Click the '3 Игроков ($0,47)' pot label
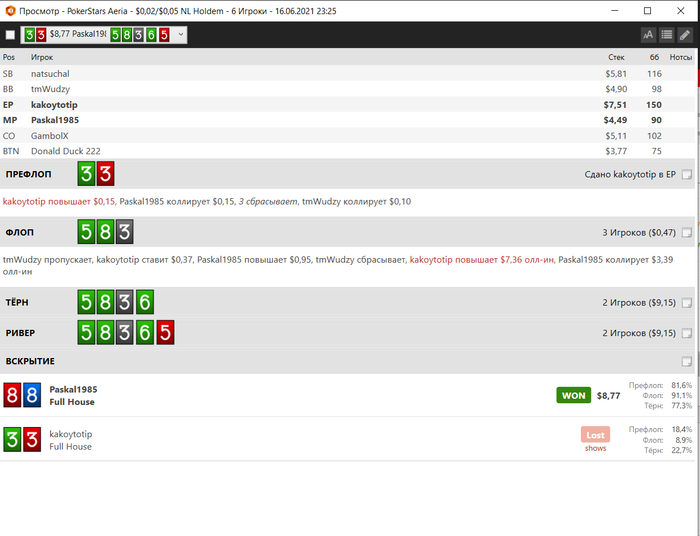The height and width of the screenshot is (536, 700). point(639,233)
